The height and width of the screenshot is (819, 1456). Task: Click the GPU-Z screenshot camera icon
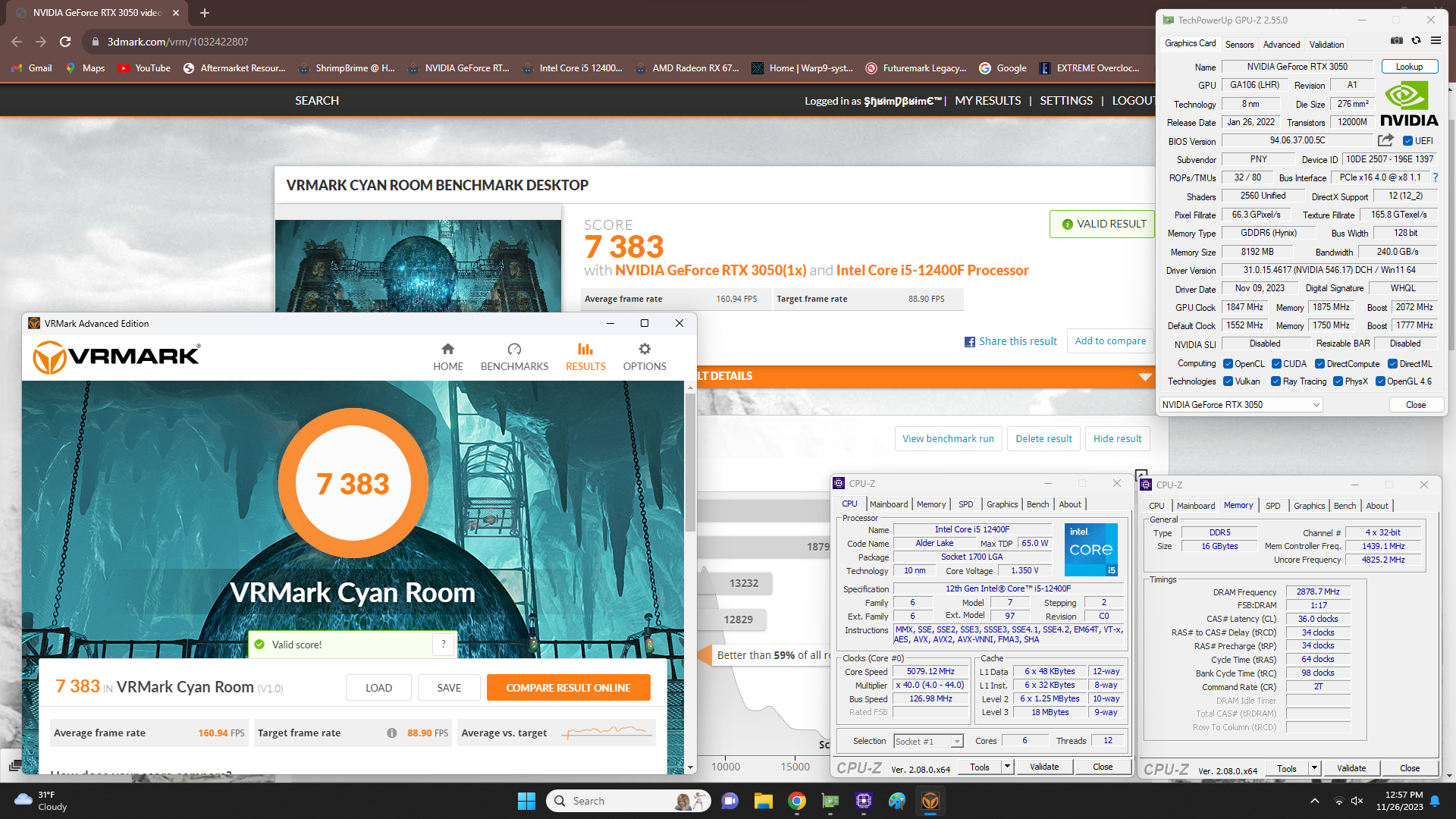(x=1397, y=41)
